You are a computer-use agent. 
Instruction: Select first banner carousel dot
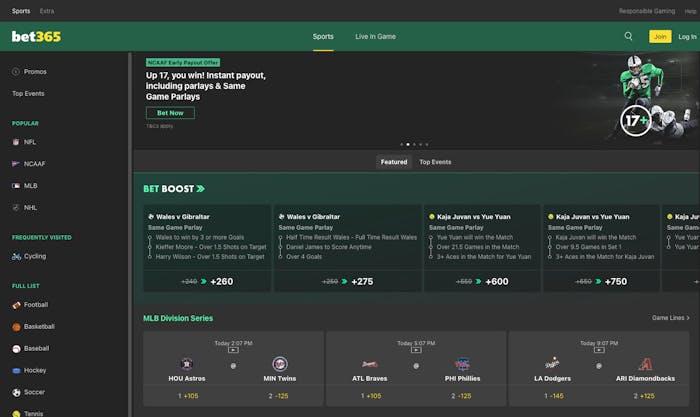401,144
